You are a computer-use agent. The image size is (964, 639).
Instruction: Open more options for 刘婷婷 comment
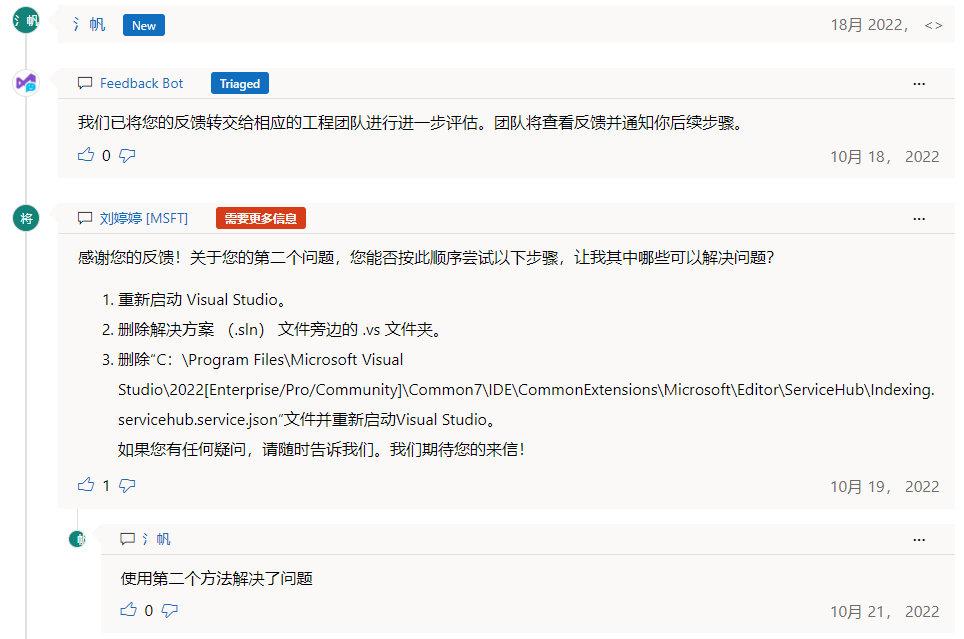coord(919,219)
